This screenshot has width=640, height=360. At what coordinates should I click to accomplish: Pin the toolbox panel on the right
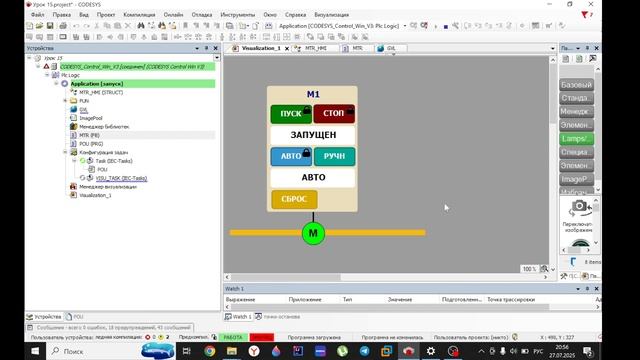587,48
